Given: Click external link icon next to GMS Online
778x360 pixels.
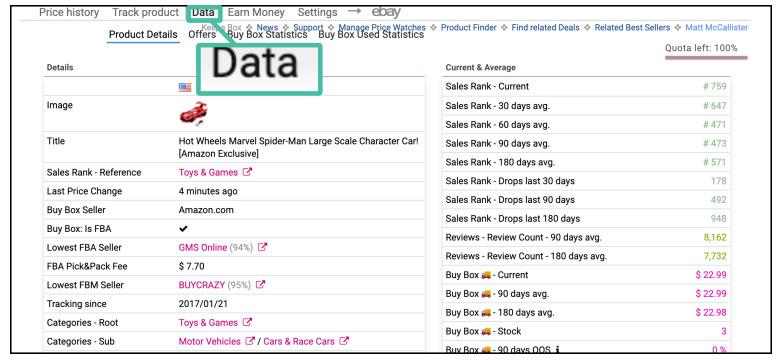Looking at the screenshot, I should point(262,247).
